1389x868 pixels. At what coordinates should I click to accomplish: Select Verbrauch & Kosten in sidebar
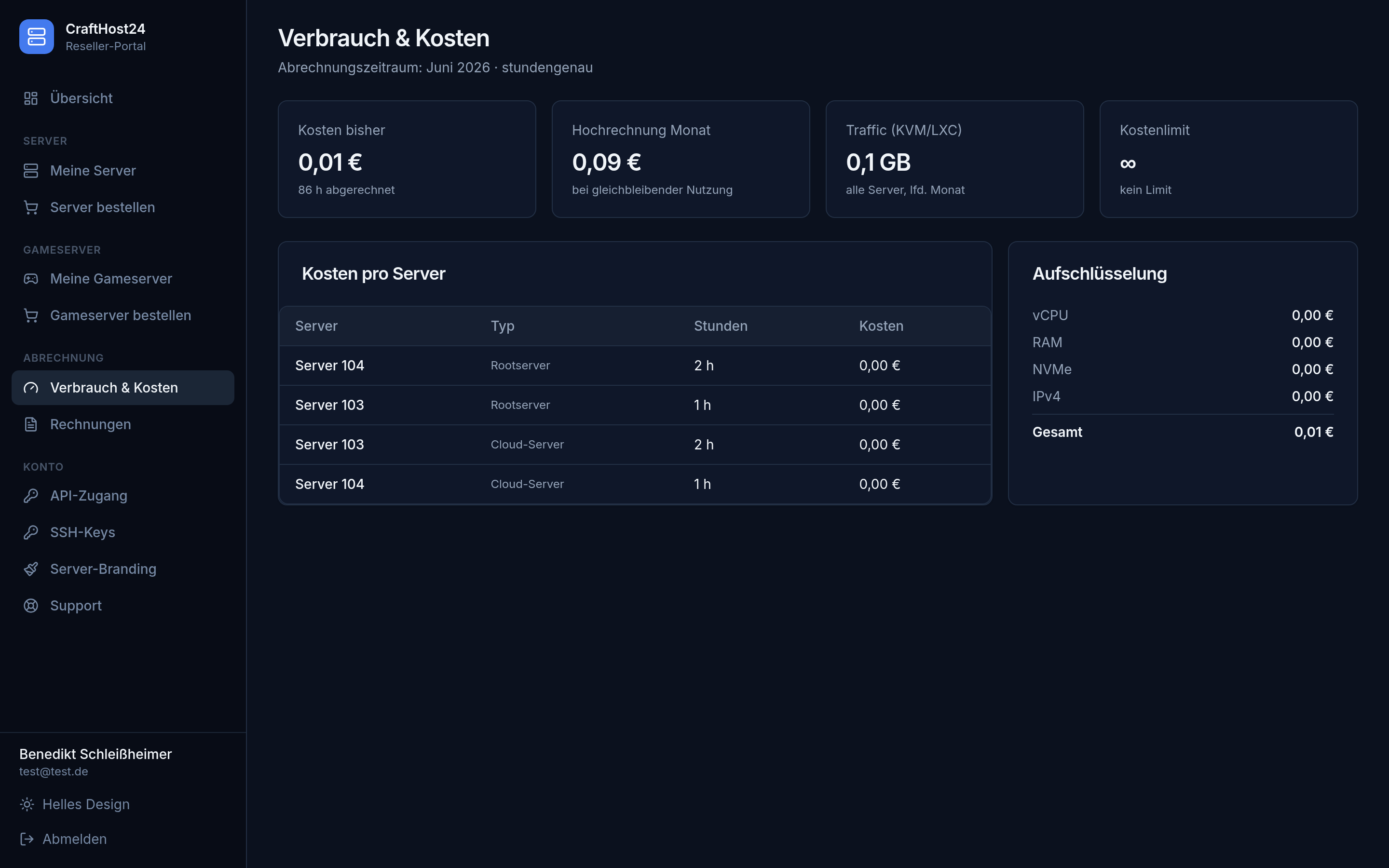point(123,388)
